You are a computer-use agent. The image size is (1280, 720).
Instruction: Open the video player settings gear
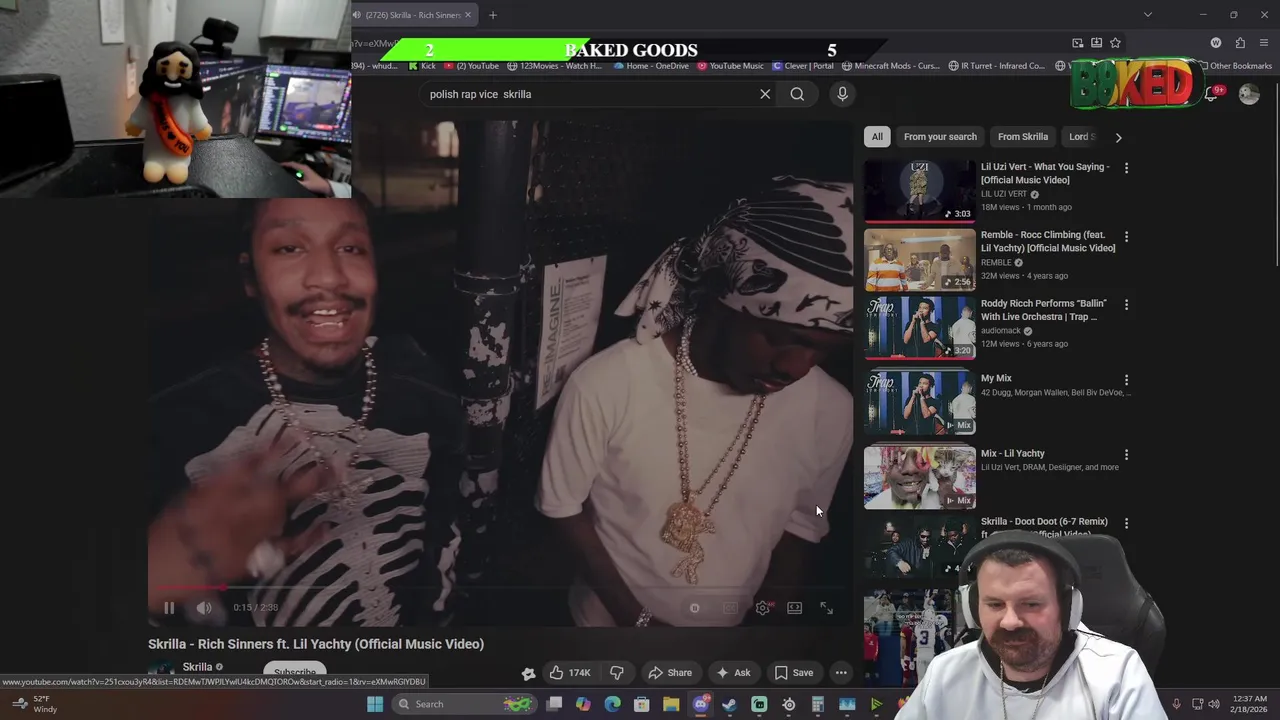pos(763,607)
